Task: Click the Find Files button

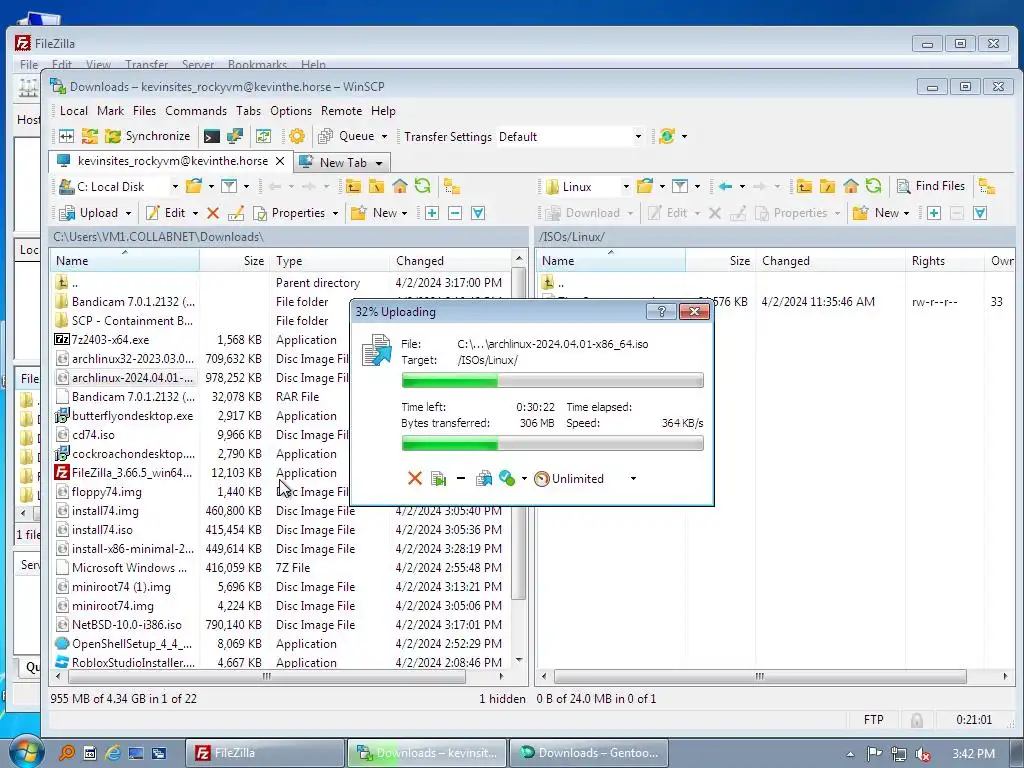Action: [x=931, y=186]
